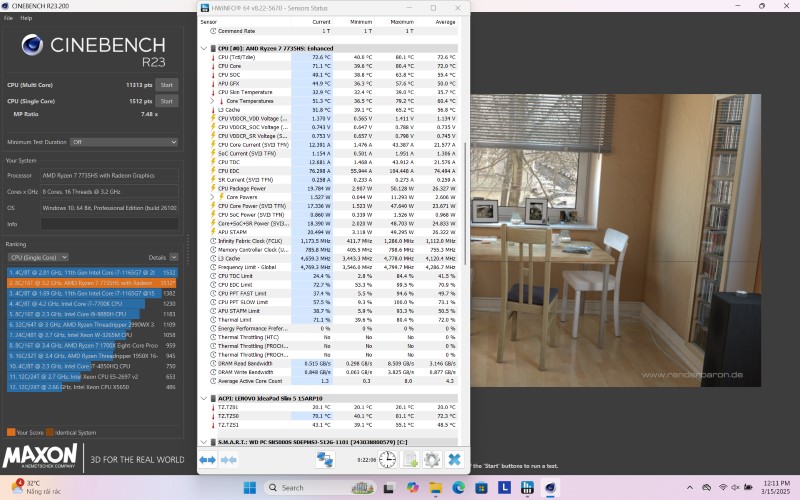Select Thermal Throttling (HTC) row
This screenshot has height=500, width=800.
pyautogui.click(x=333, y=337)
